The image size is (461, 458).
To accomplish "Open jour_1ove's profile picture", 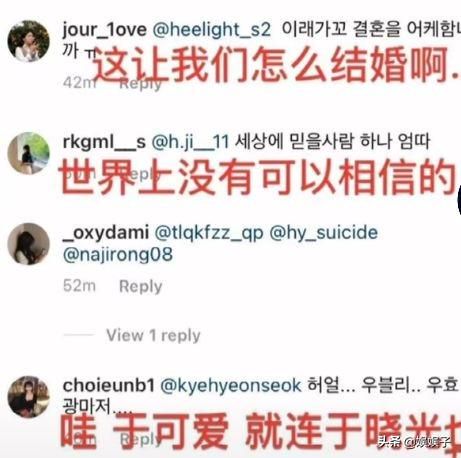I will pyautogui.click(x=29, y=41).
